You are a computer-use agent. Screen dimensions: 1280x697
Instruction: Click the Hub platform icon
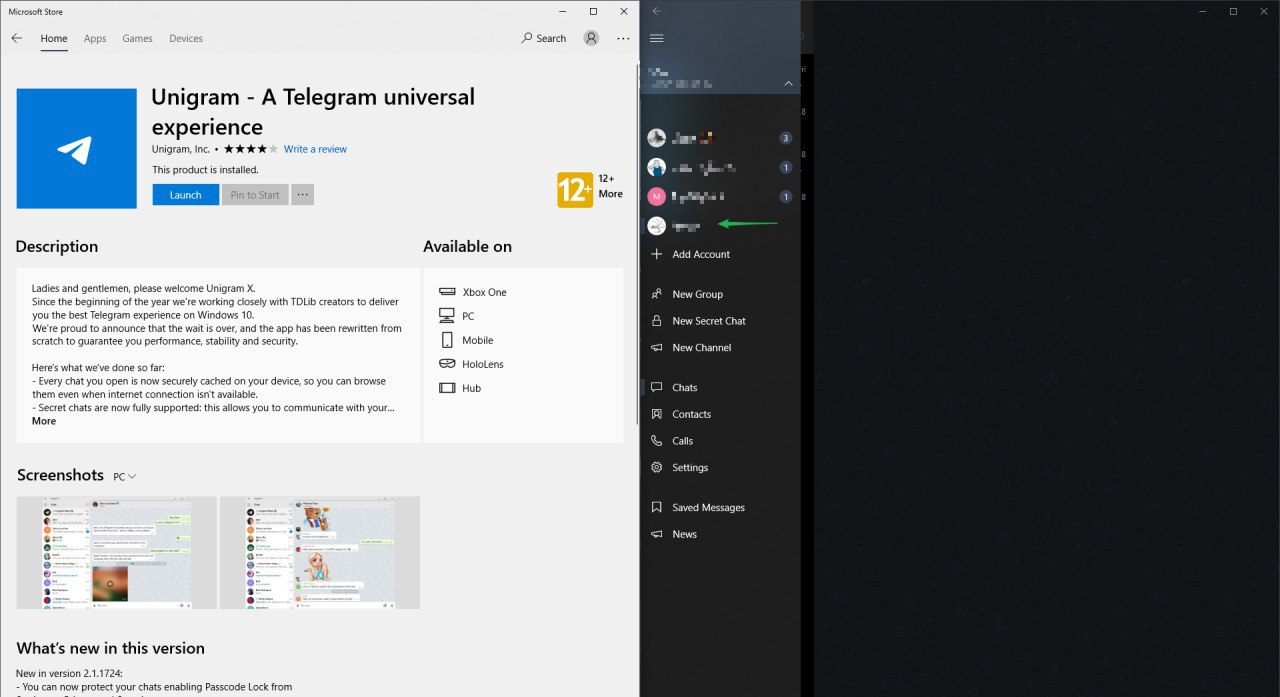point(447,388)
